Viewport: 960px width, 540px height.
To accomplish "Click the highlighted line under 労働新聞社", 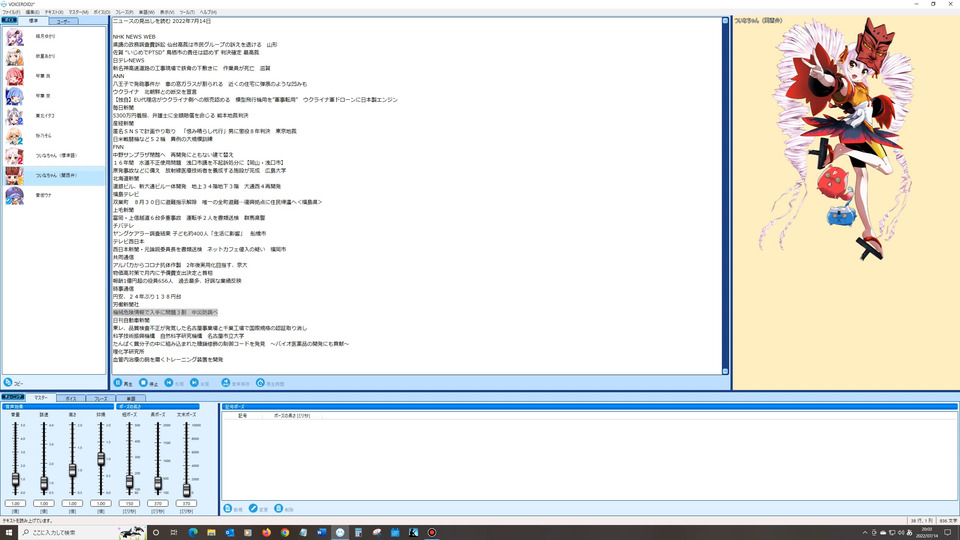I will click(x=165, y=312).
